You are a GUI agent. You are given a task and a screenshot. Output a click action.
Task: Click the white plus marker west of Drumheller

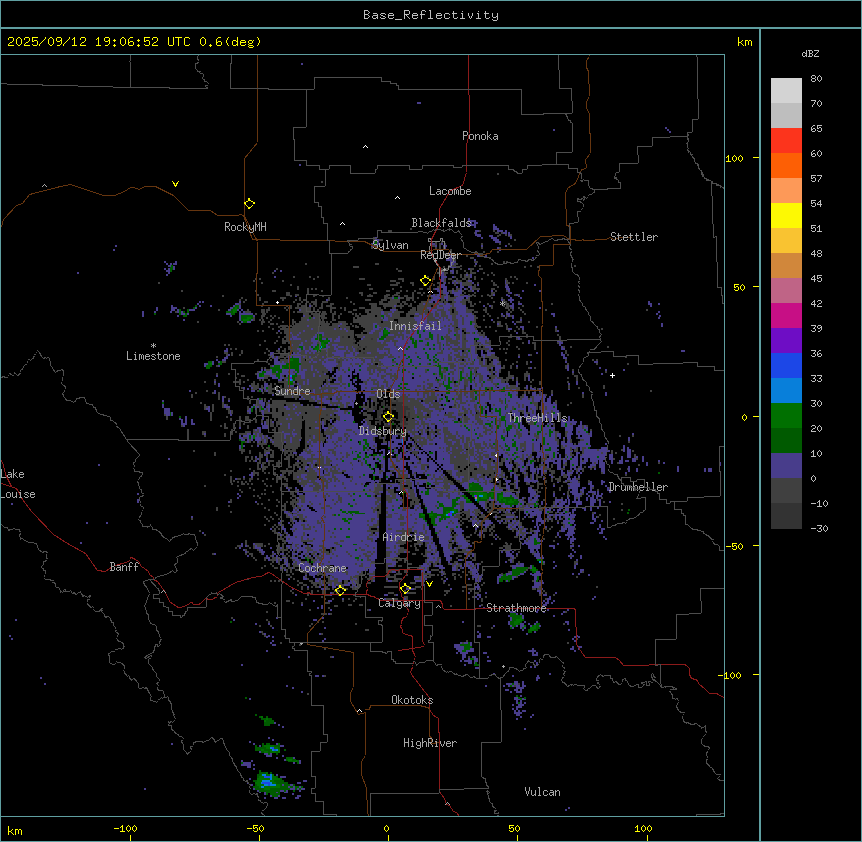tap(612, 375)
